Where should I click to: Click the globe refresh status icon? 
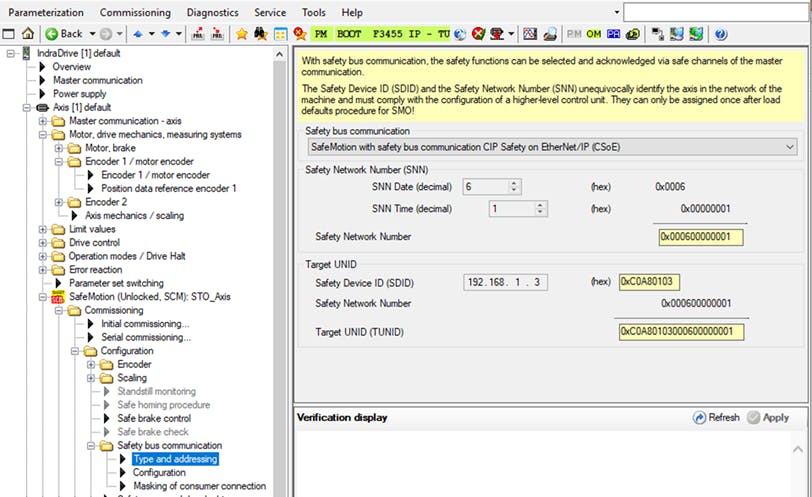point(460,34)
